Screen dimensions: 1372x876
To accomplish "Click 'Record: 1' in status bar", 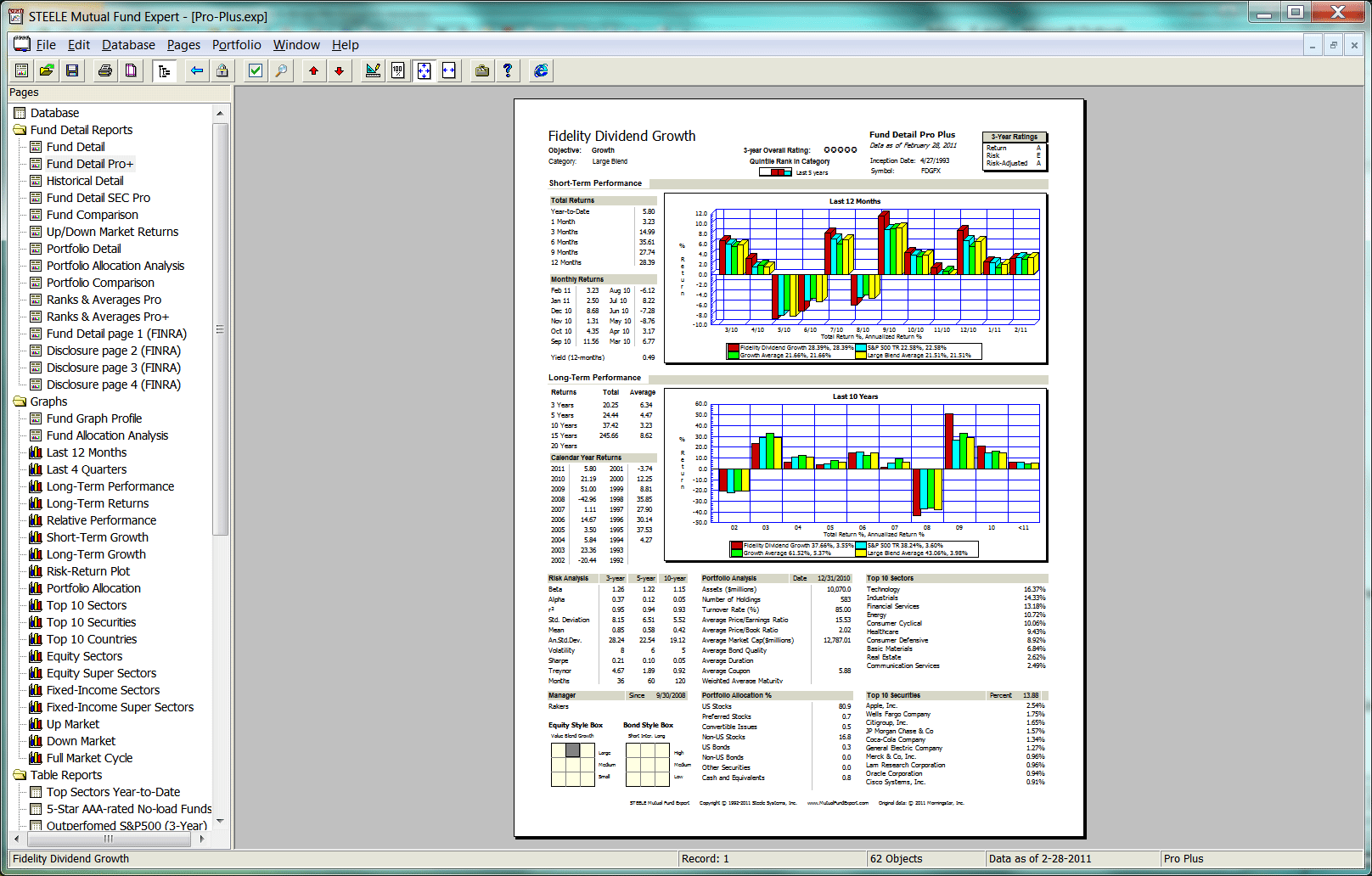I will [705, 859].
